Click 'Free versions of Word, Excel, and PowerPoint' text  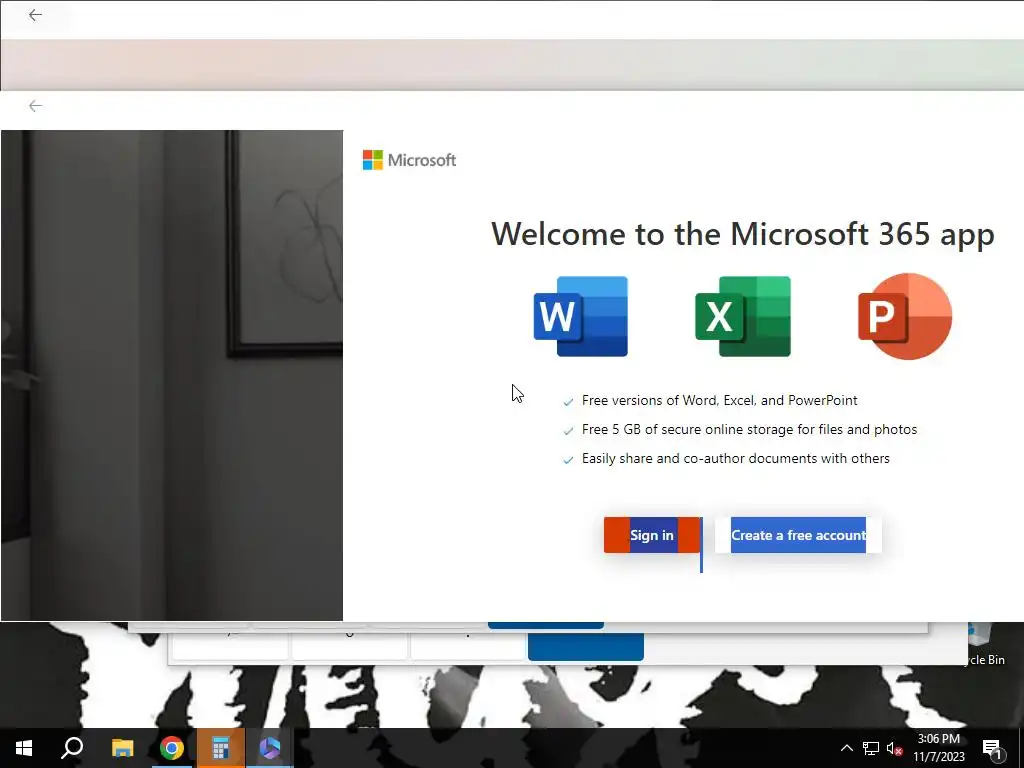719,400
